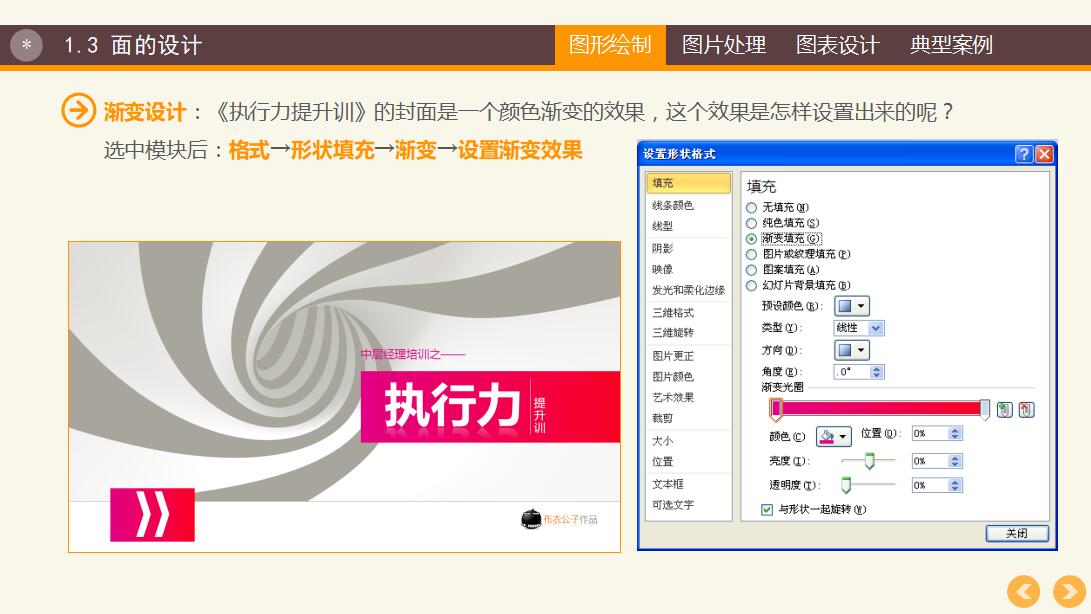Switch to the 图片处理 tab
This screenshot has width=1091, height=614.
click(x=723, y=45)
